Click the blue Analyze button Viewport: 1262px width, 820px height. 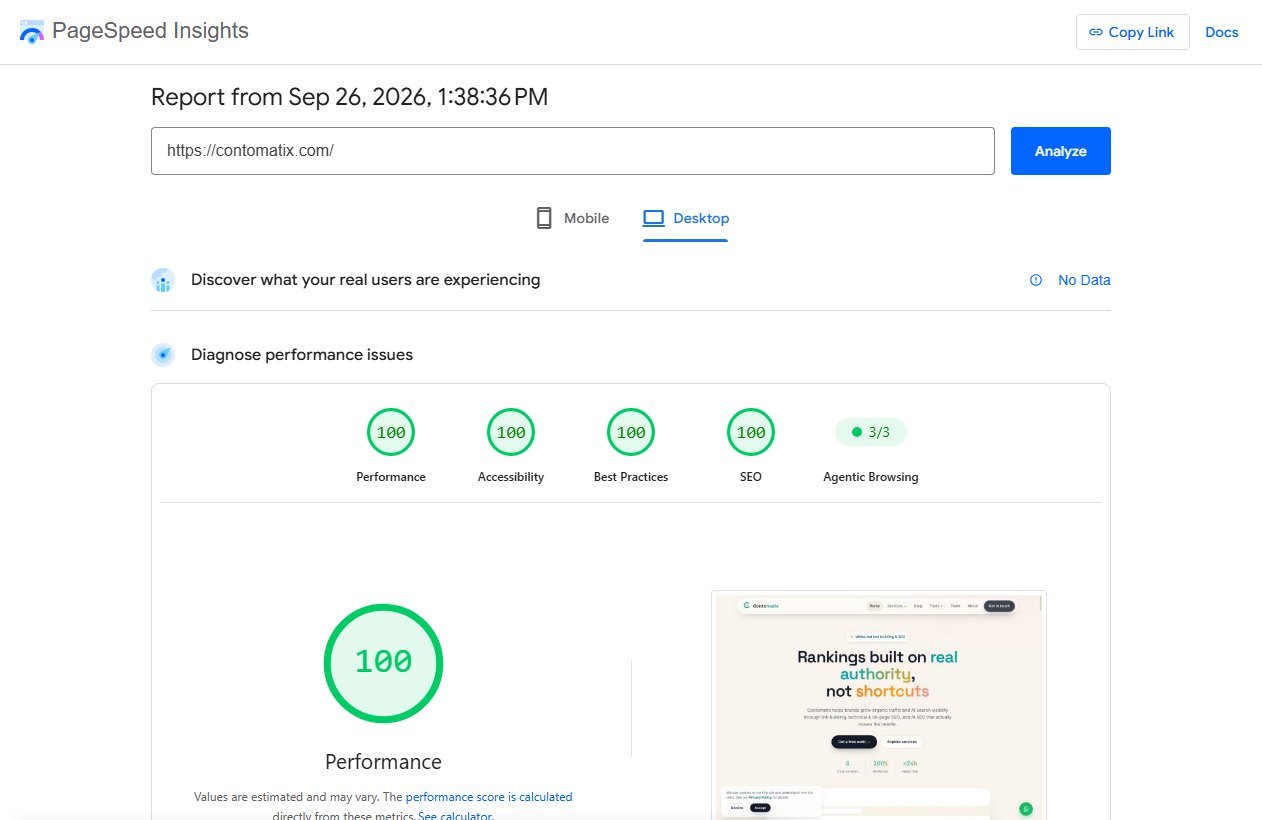point(1060,151)
